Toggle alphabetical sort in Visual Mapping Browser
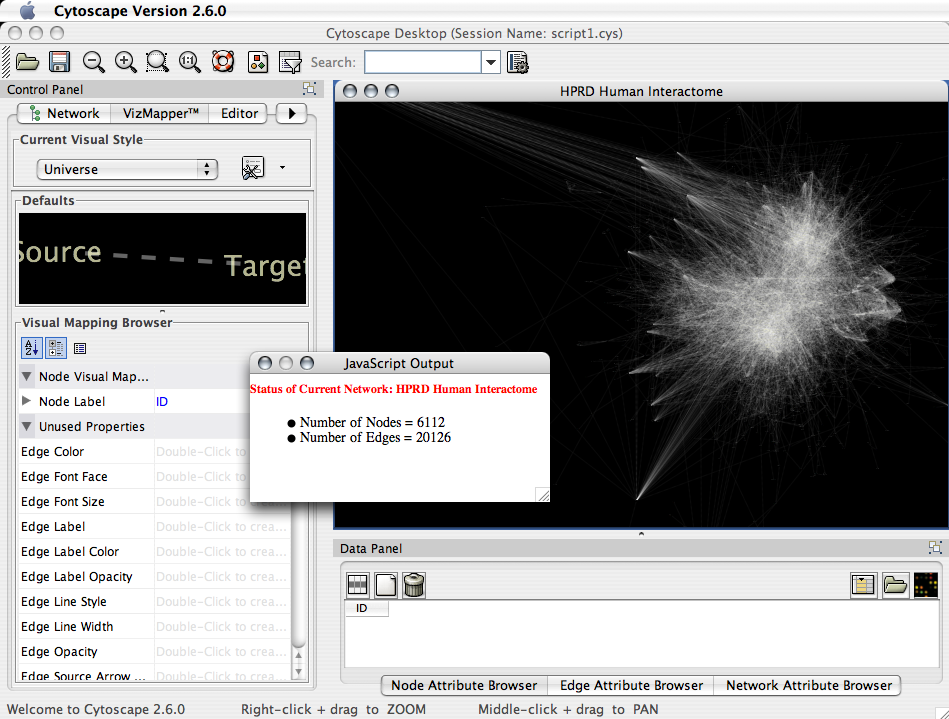The image size is (949, 719). pos(31,348)
